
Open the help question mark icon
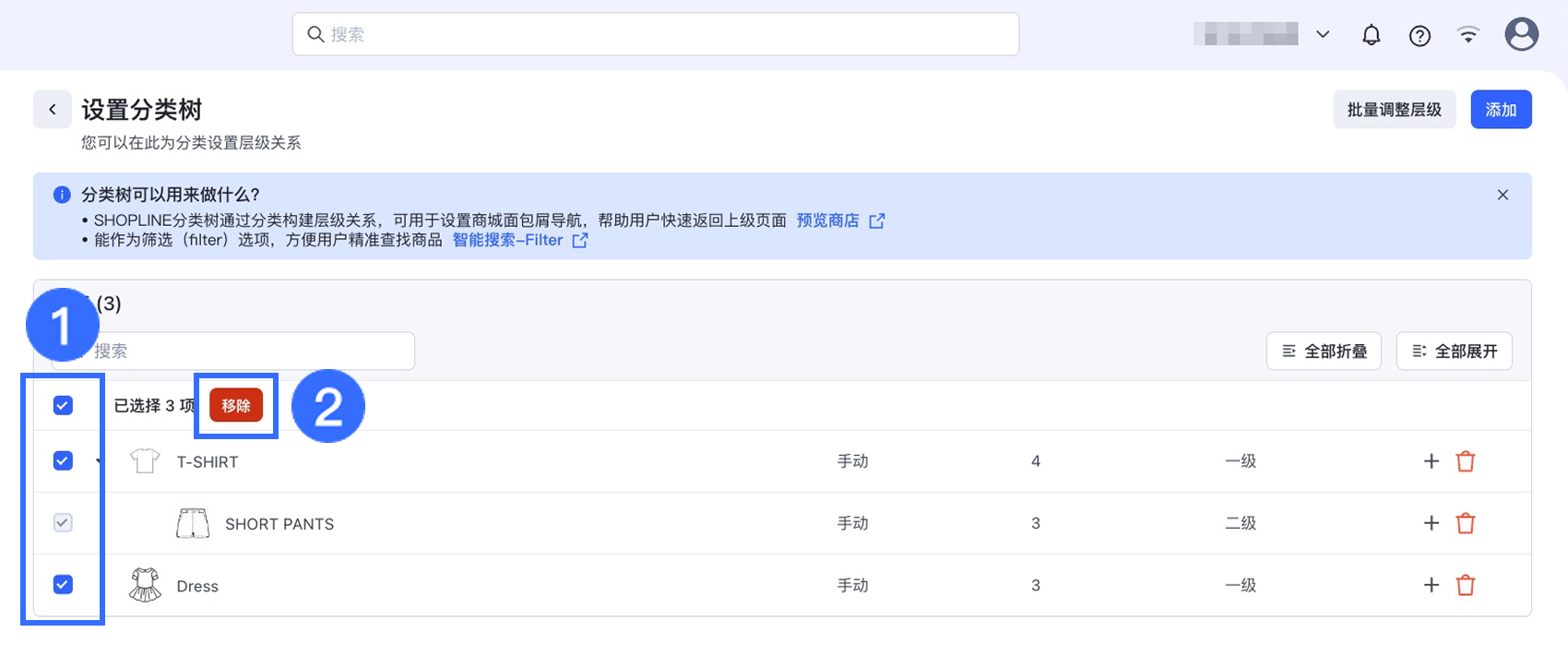[x=1420, y=36]
